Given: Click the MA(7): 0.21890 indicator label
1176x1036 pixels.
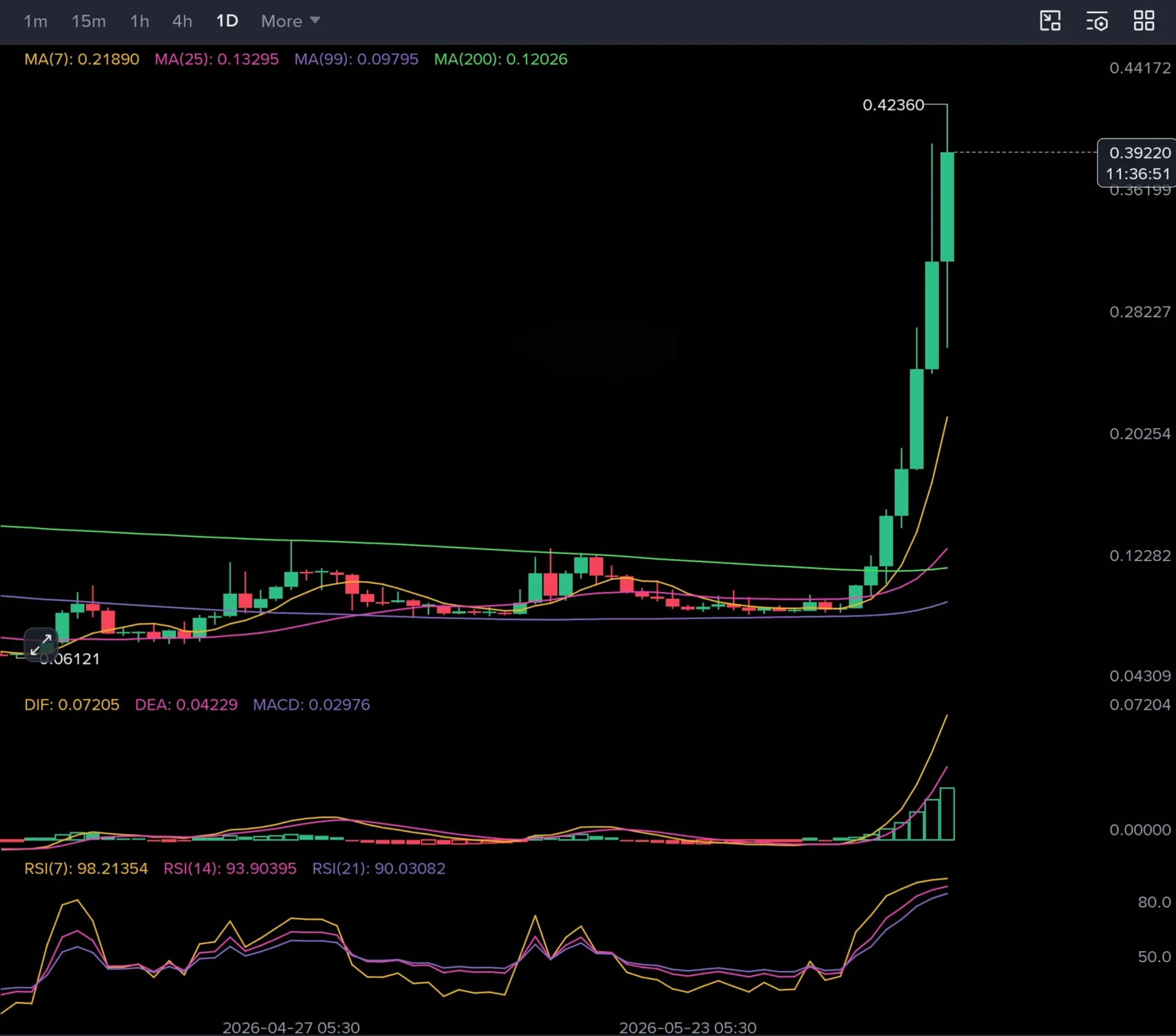Looking at the screenshot, I should pos(82,59).
